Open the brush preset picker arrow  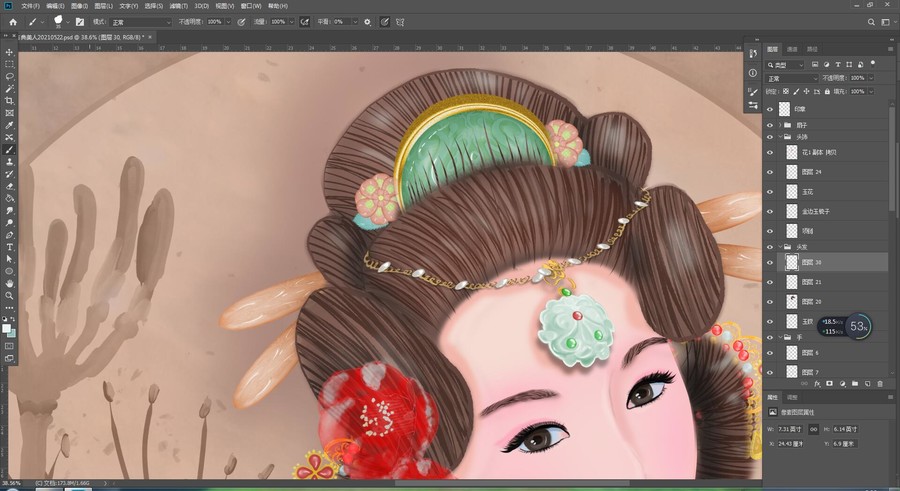(x=68, y=22)
